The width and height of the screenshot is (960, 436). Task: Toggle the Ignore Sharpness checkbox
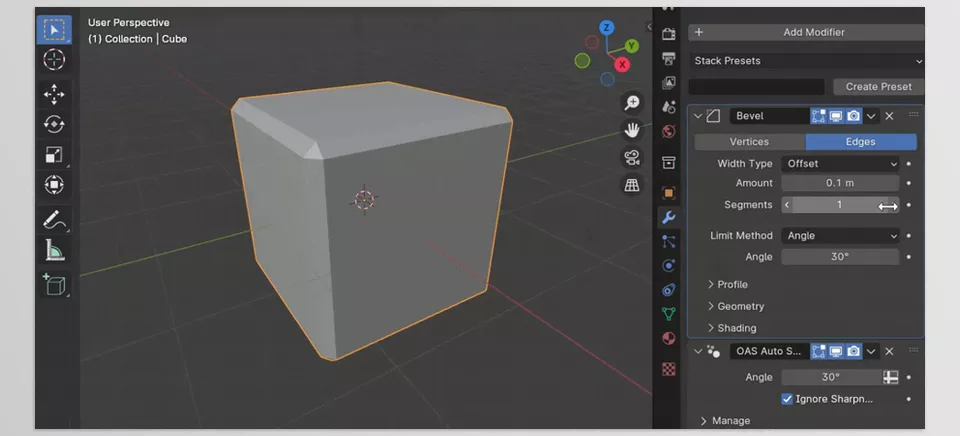(787, 399)
